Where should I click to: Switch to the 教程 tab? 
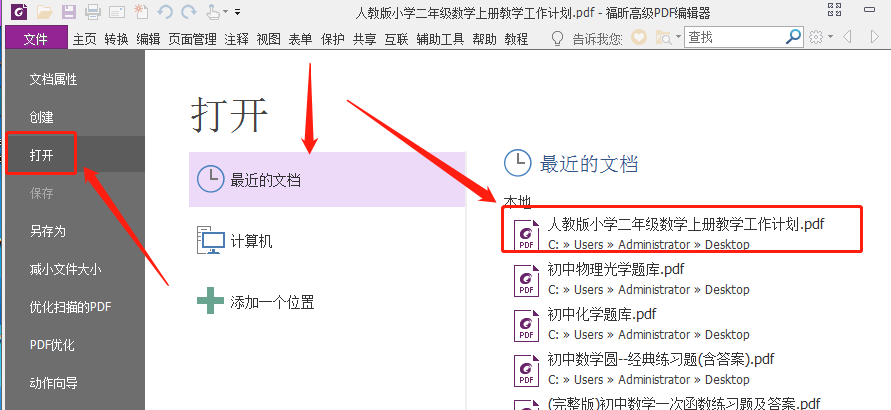[517, 39]
